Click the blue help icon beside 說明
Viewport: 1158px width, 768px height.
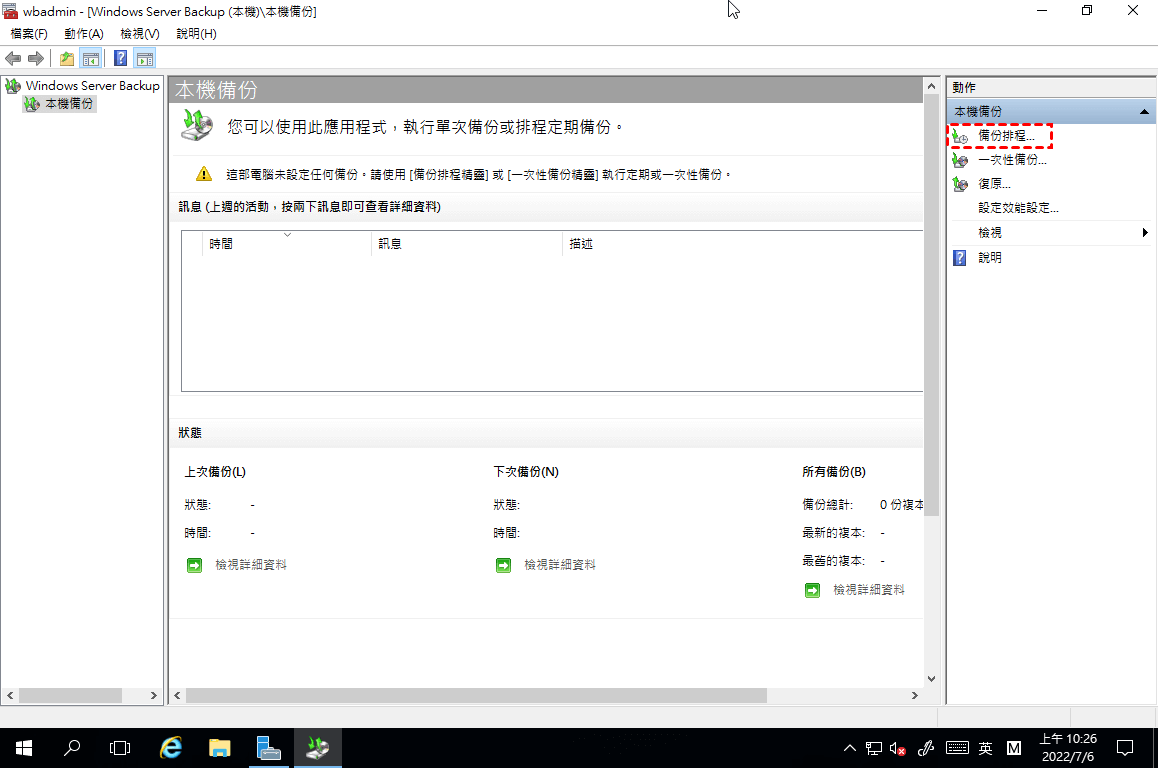click(x=959, y=258)
